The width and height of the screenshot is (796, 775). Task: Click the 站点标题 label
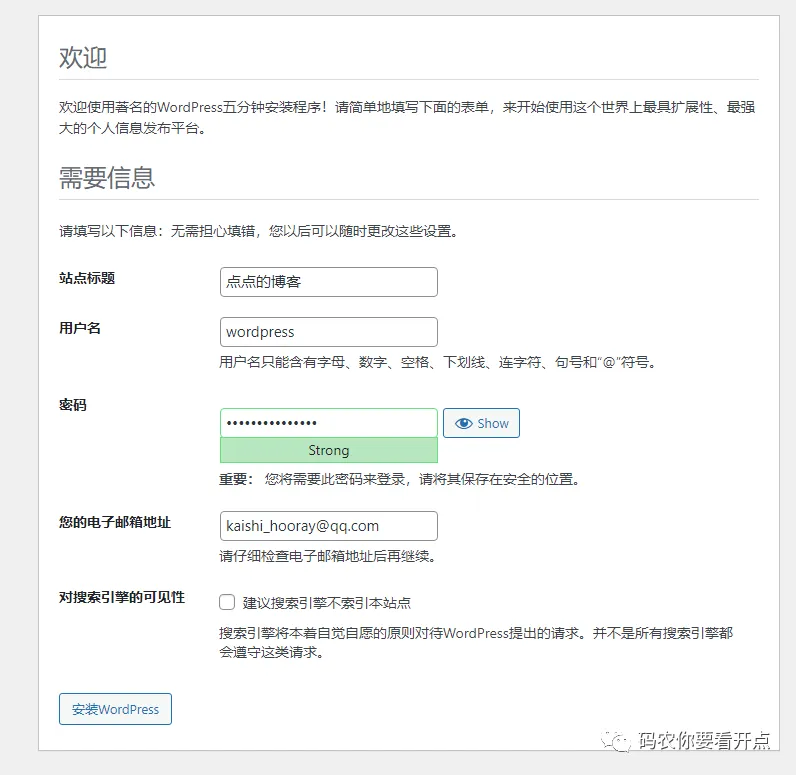(87, 278)
